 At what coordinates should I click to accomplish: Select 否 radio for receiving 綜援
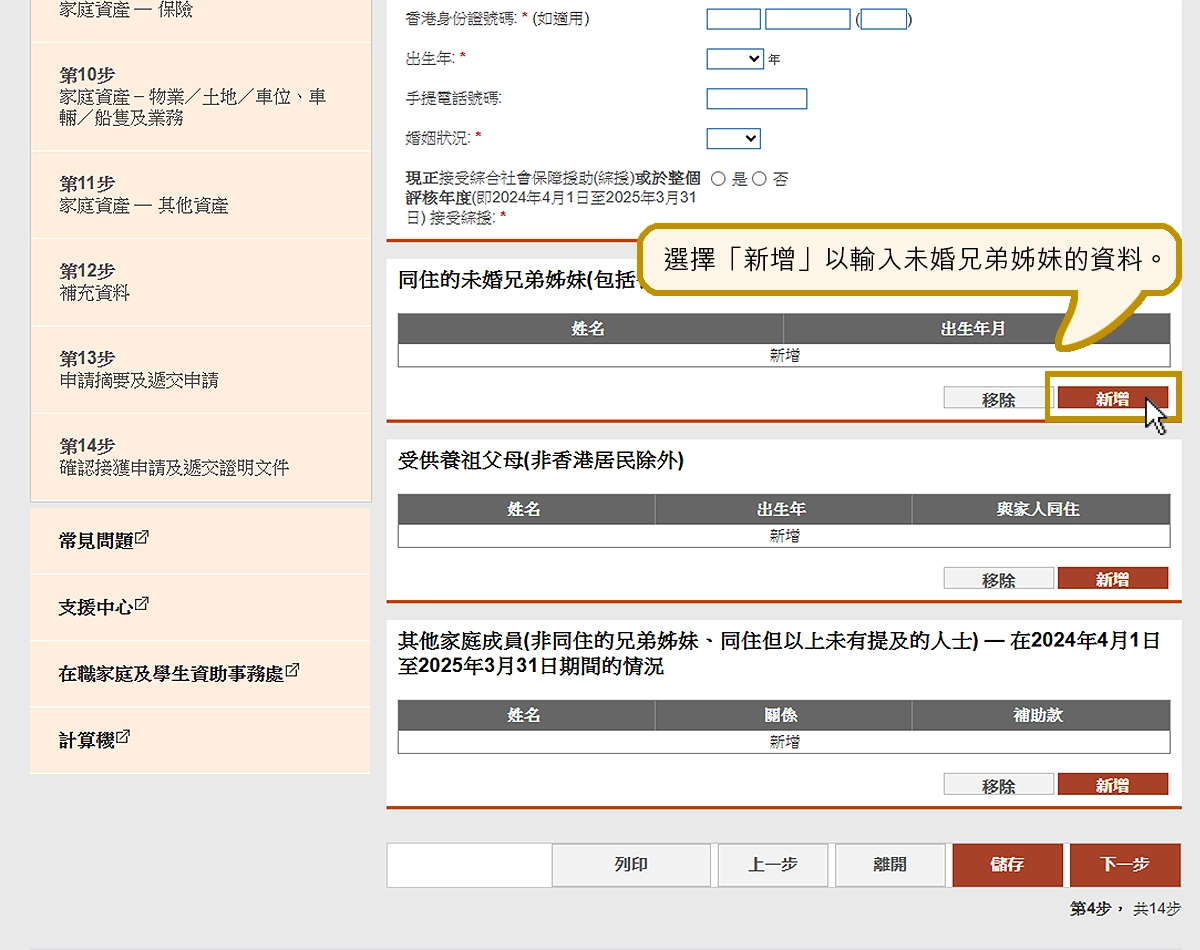759,179
